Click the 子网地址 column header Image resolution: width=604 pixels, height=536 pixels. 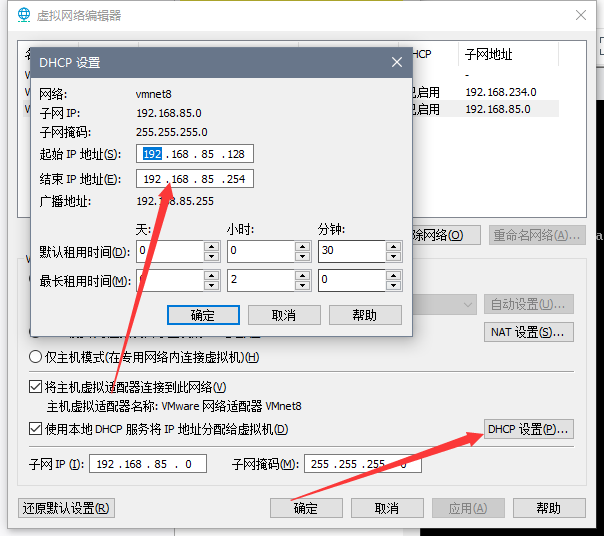point(508,54)
